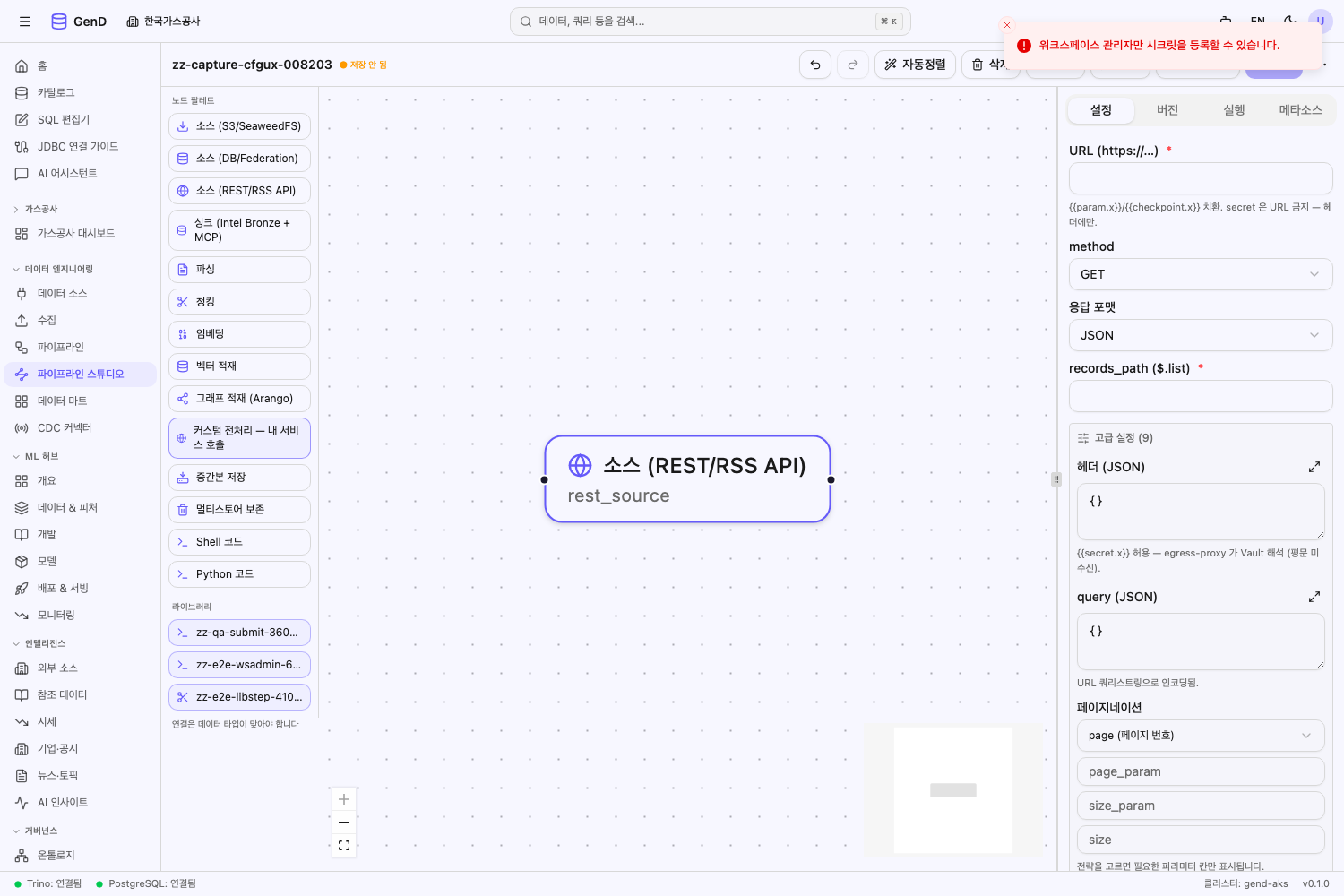Image resolution: width=1344 pixels, height=896 pixels.
Task: Switch to the 설정 tab
Action: (1101, 110)
